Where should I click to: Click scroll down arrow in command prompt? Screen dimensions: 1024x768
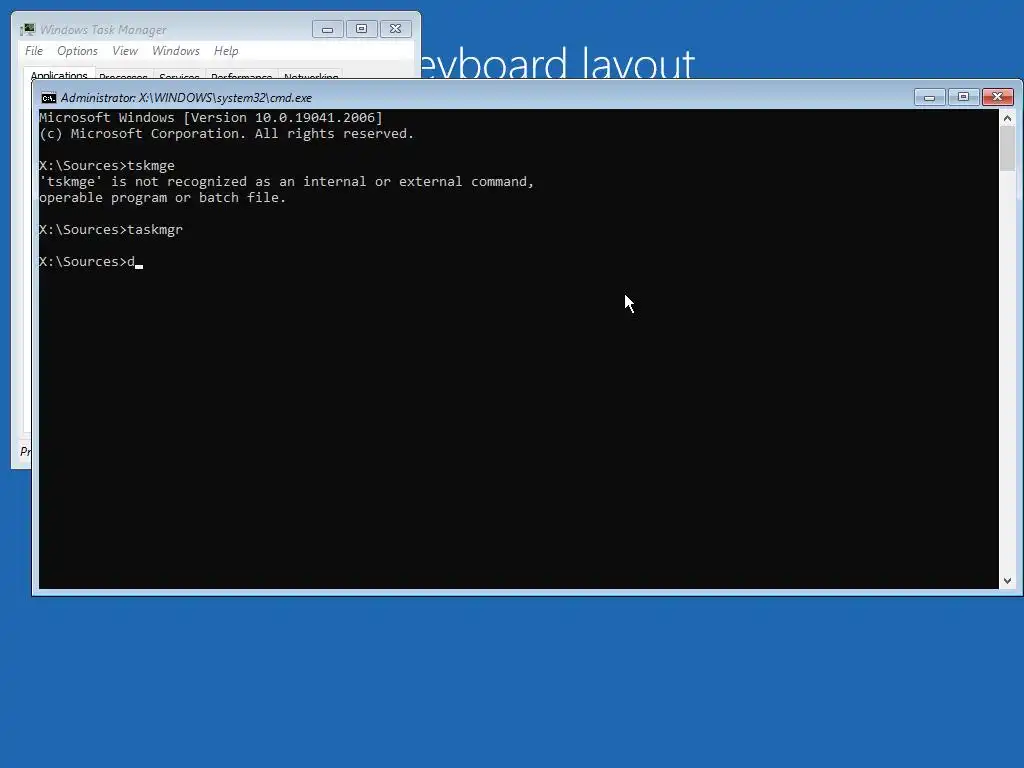coord(1007,581)
